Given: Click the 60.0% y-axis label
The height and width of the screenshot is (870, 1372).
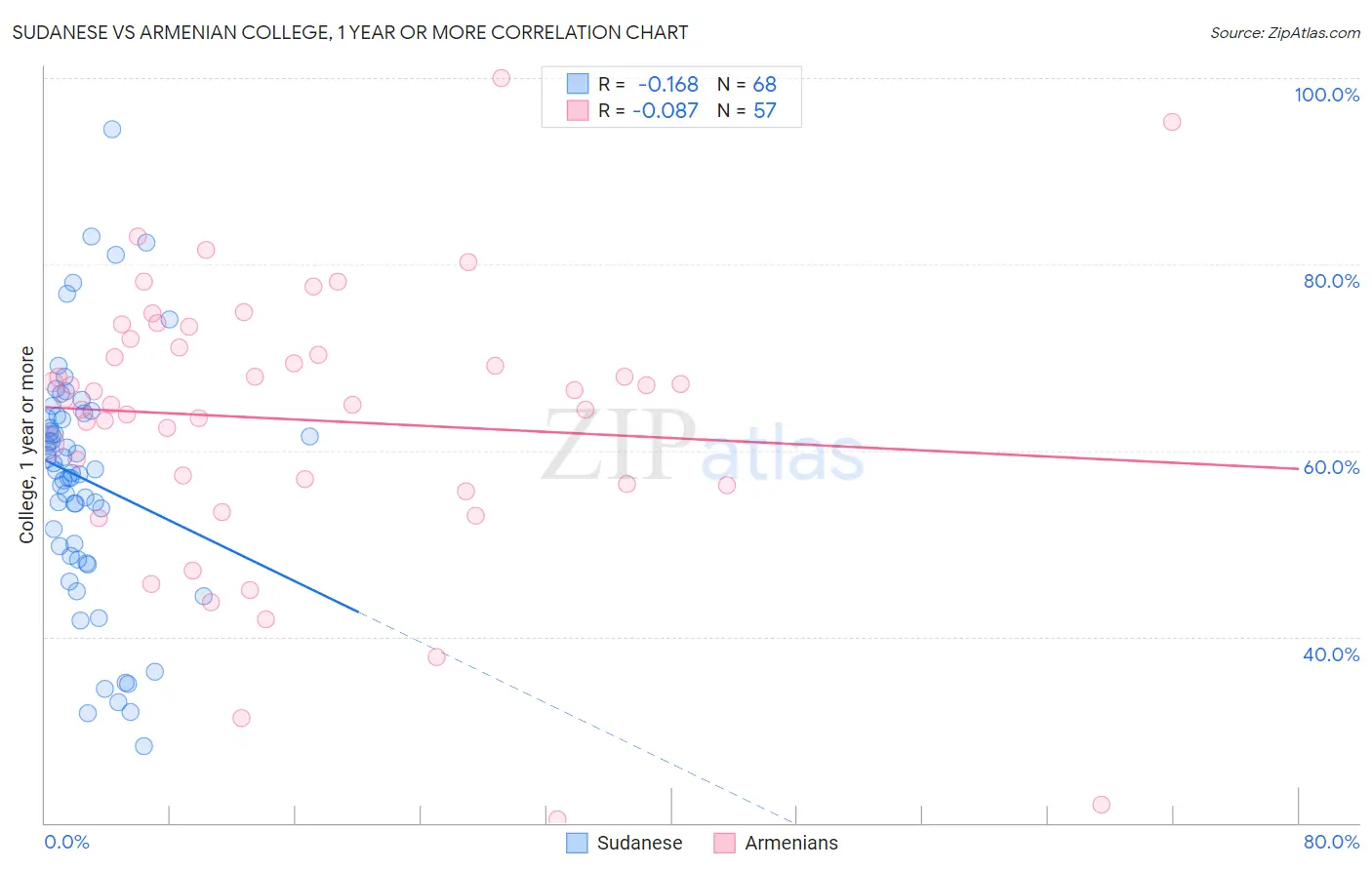Looking at the screenshot, I should [1331, 467].
